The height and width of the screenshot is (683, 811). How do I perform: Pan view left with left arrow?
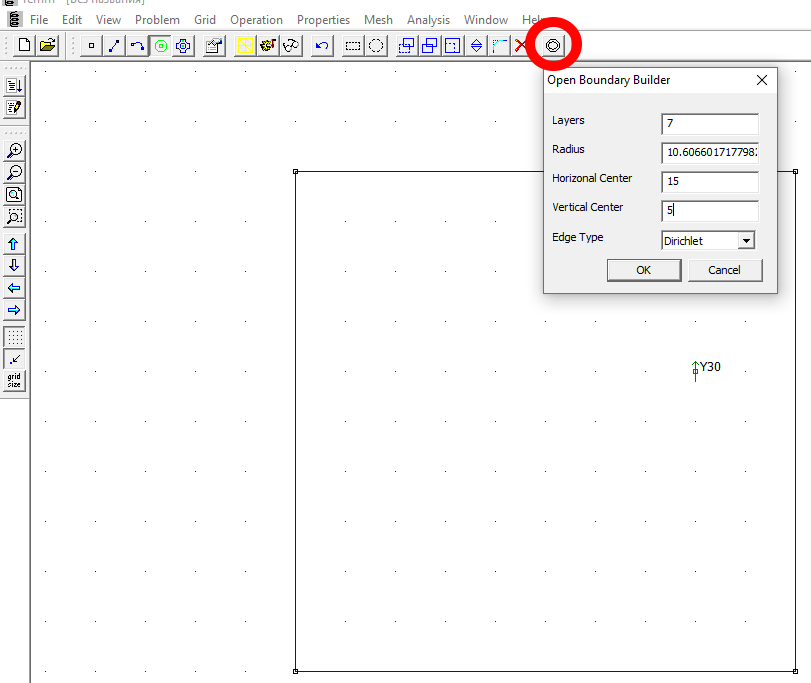[14, 288]
